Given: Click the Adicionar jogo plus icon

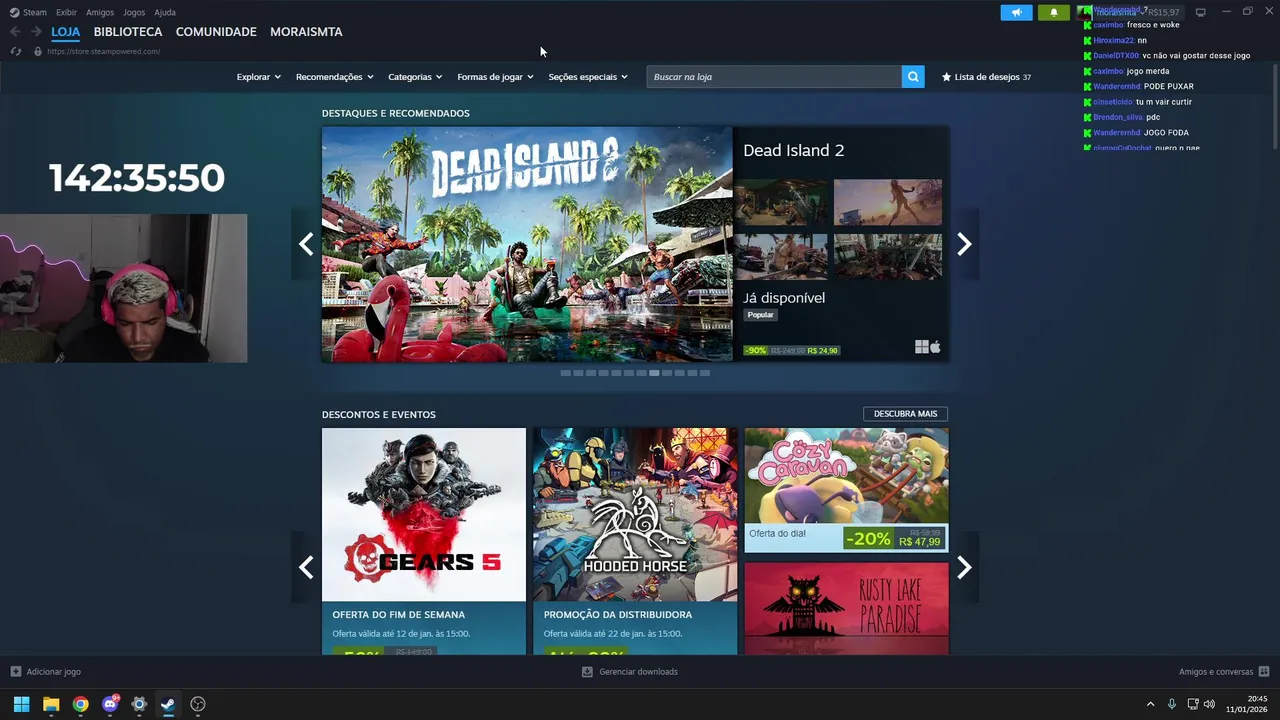Looking at the screenshot, I should coord(15,672).
